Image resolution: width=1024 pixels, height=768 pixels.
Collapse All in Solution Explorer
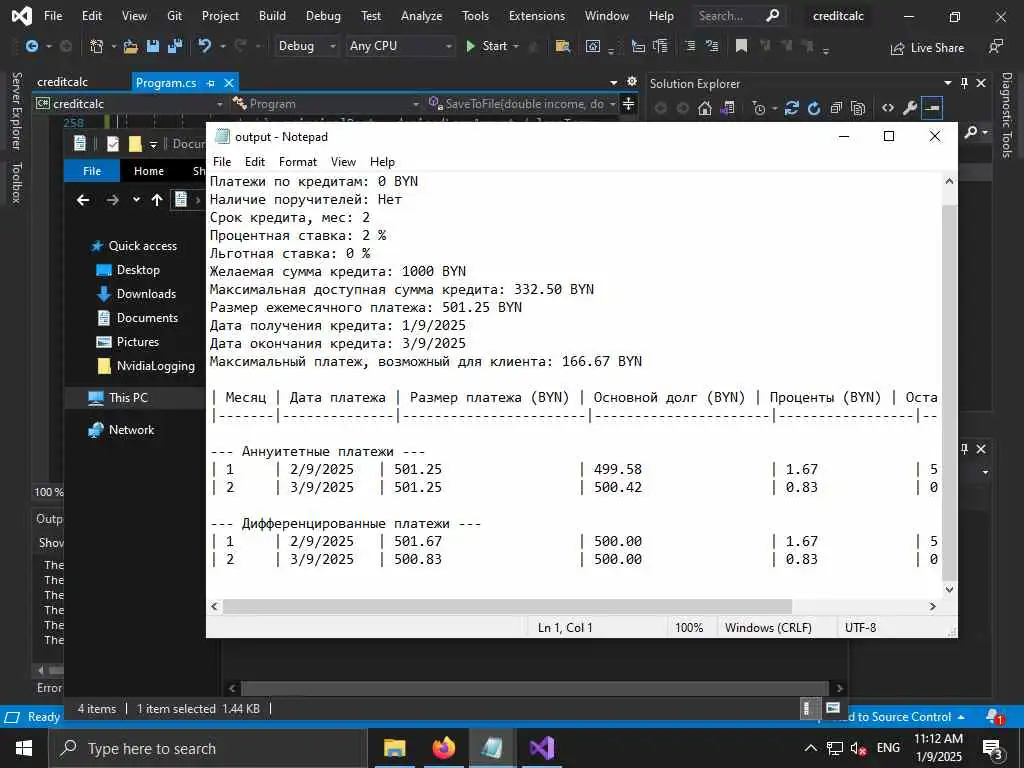pyautogui.click(x=836, y=108)
